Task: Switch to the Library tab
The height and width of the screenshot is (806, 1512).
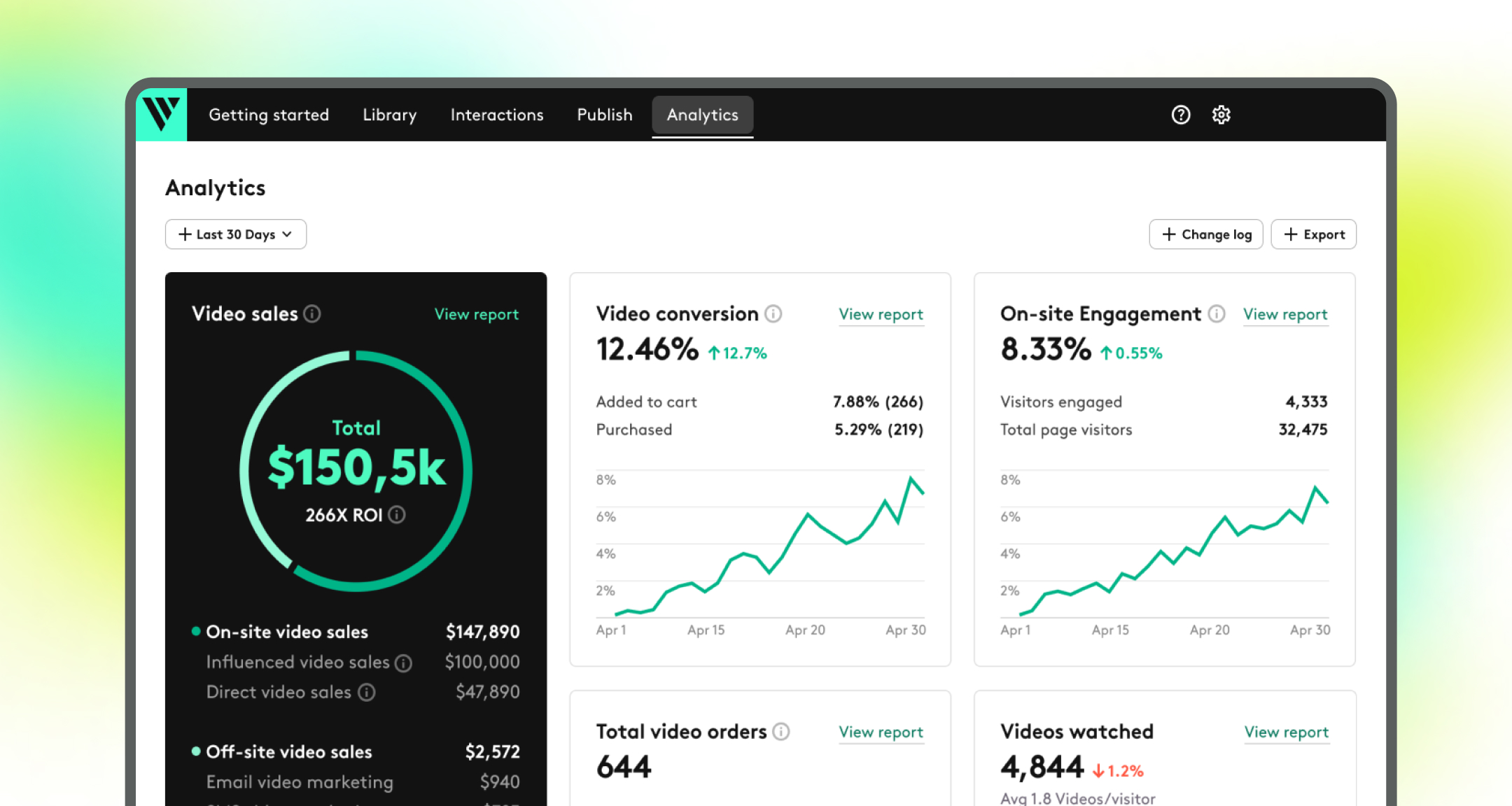Action: point(390,115)
